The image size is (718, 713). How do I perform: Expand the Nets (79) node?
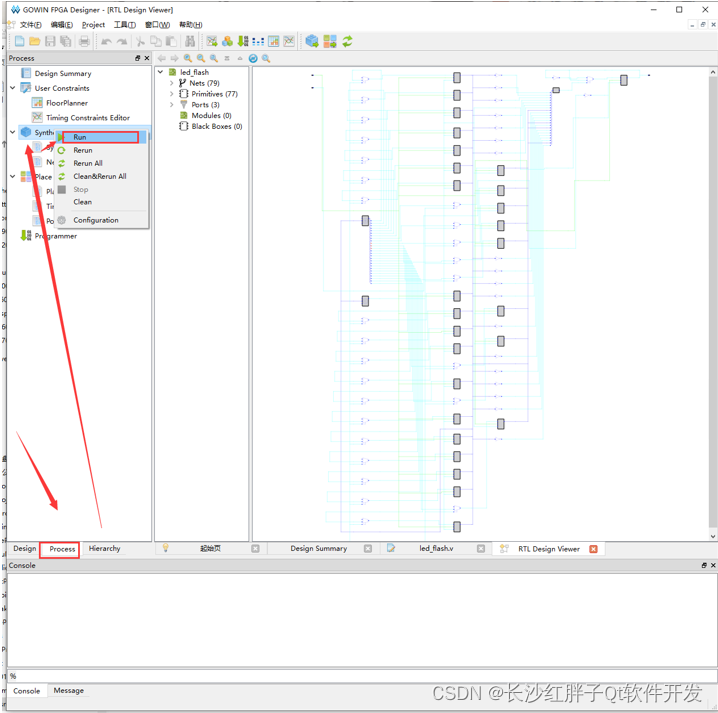(172, 83)
